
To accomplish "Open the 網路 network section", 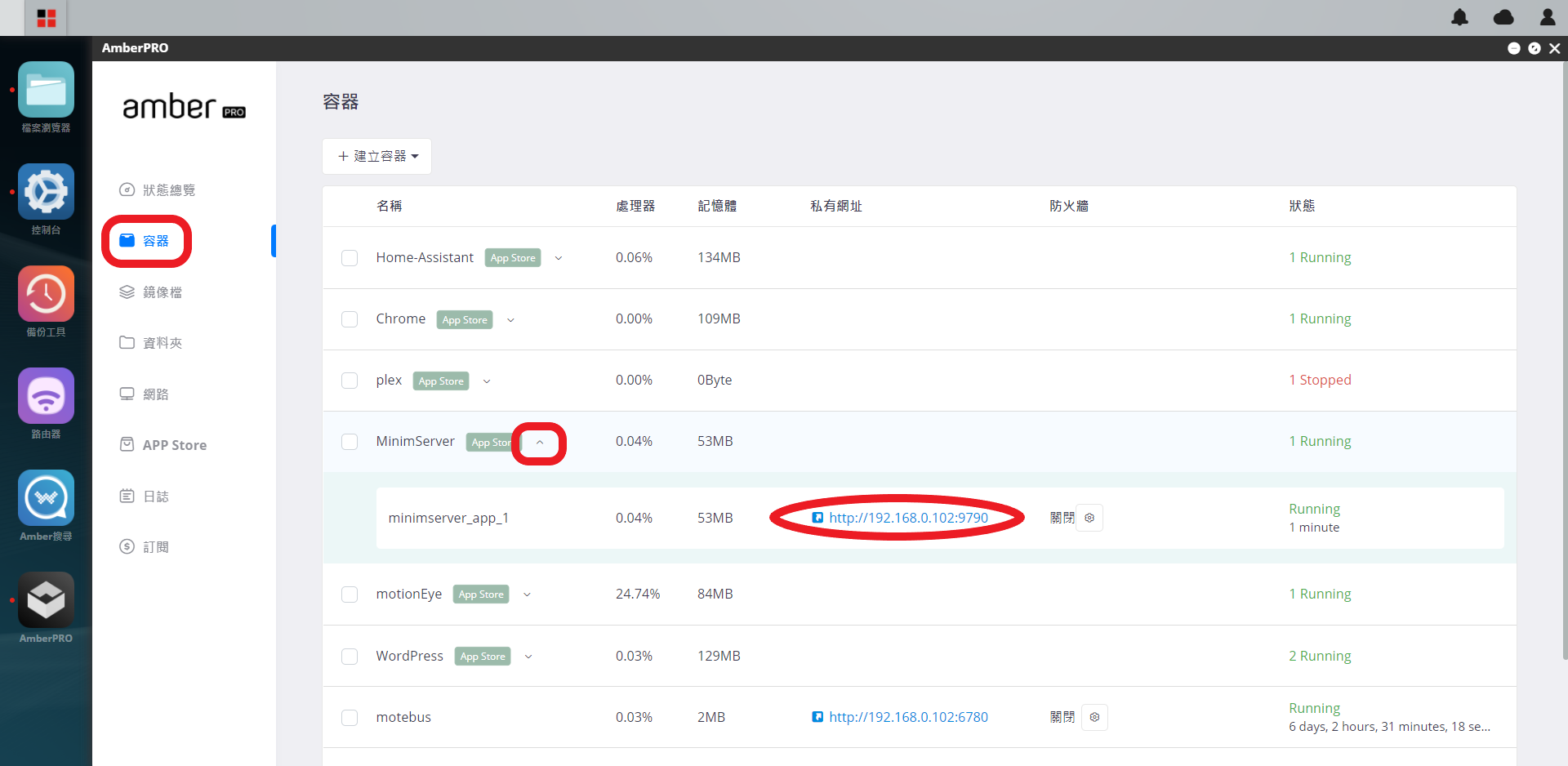I will [145, 394].
